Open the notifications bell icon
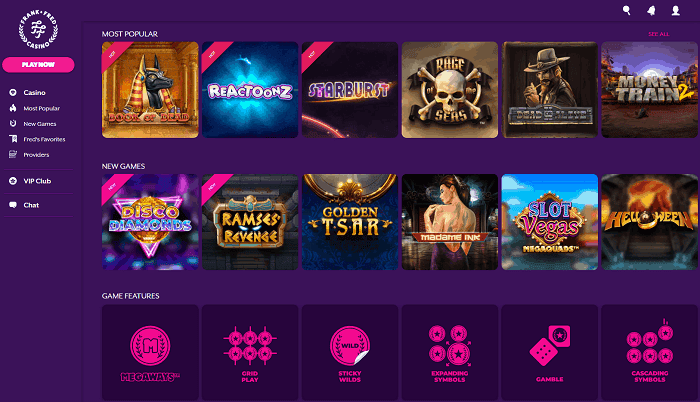 pos(651,10)
